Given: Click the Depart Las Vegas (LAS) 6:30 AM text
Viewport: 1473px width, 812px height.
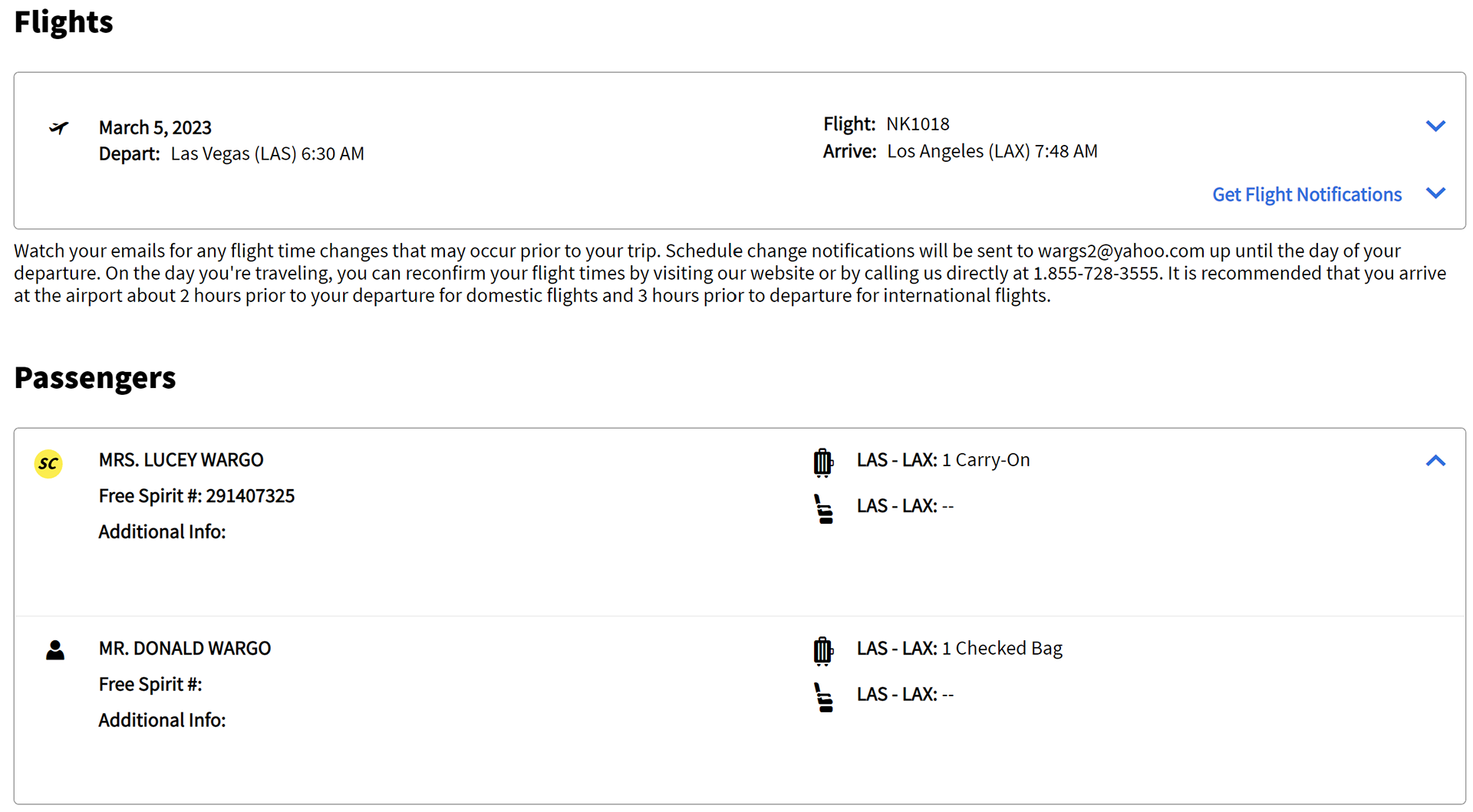Looking at the screenshot, I should pos(231,154).
